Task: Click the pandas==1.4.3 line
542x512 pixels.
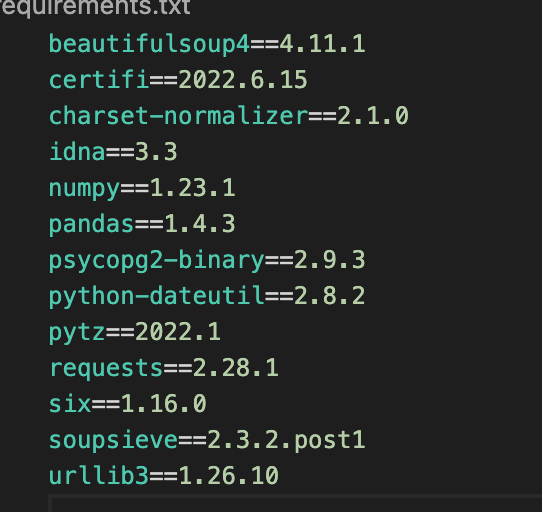Action: (142, 224)
